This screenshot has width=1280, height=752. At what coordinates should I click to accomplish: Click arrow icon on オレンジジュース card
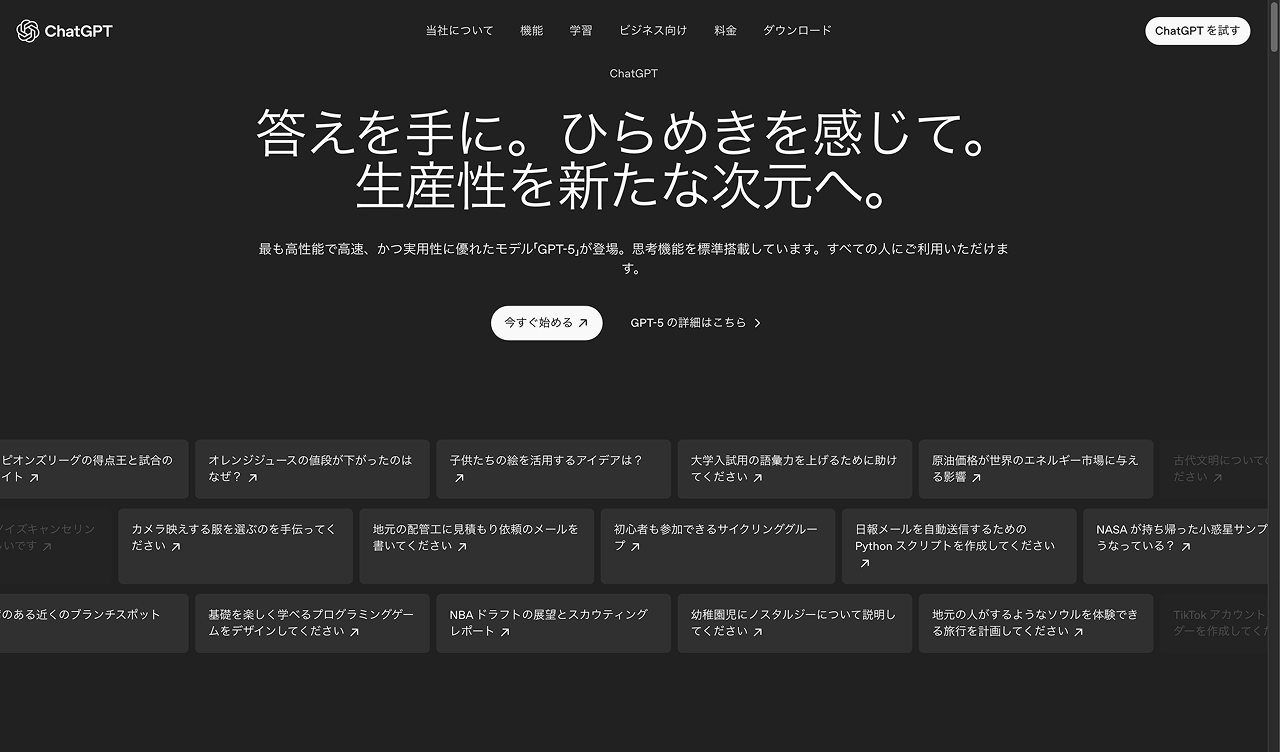[253, 478]
